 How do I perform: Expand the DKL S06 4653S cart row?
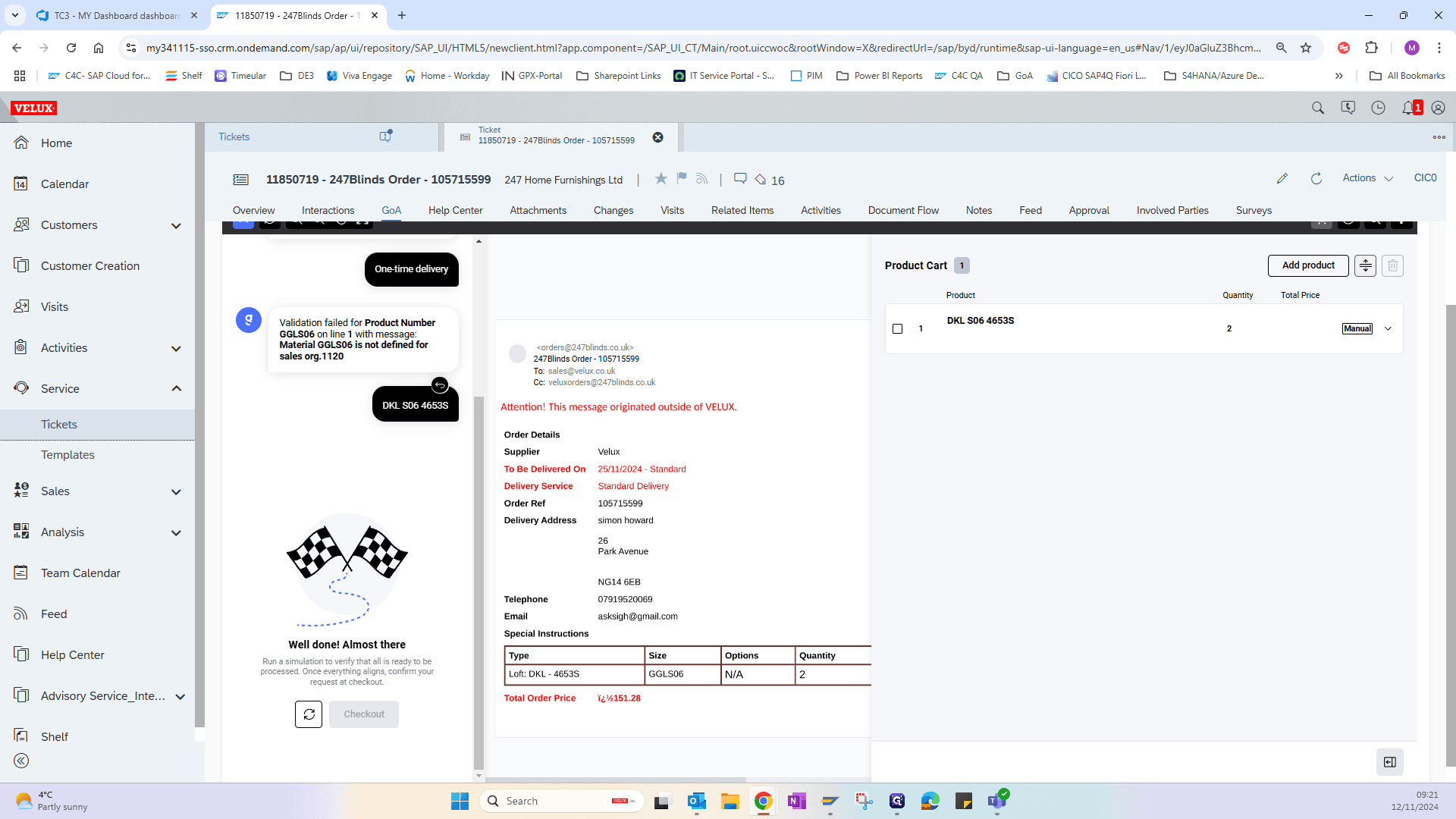click(x=1389, y=329)
